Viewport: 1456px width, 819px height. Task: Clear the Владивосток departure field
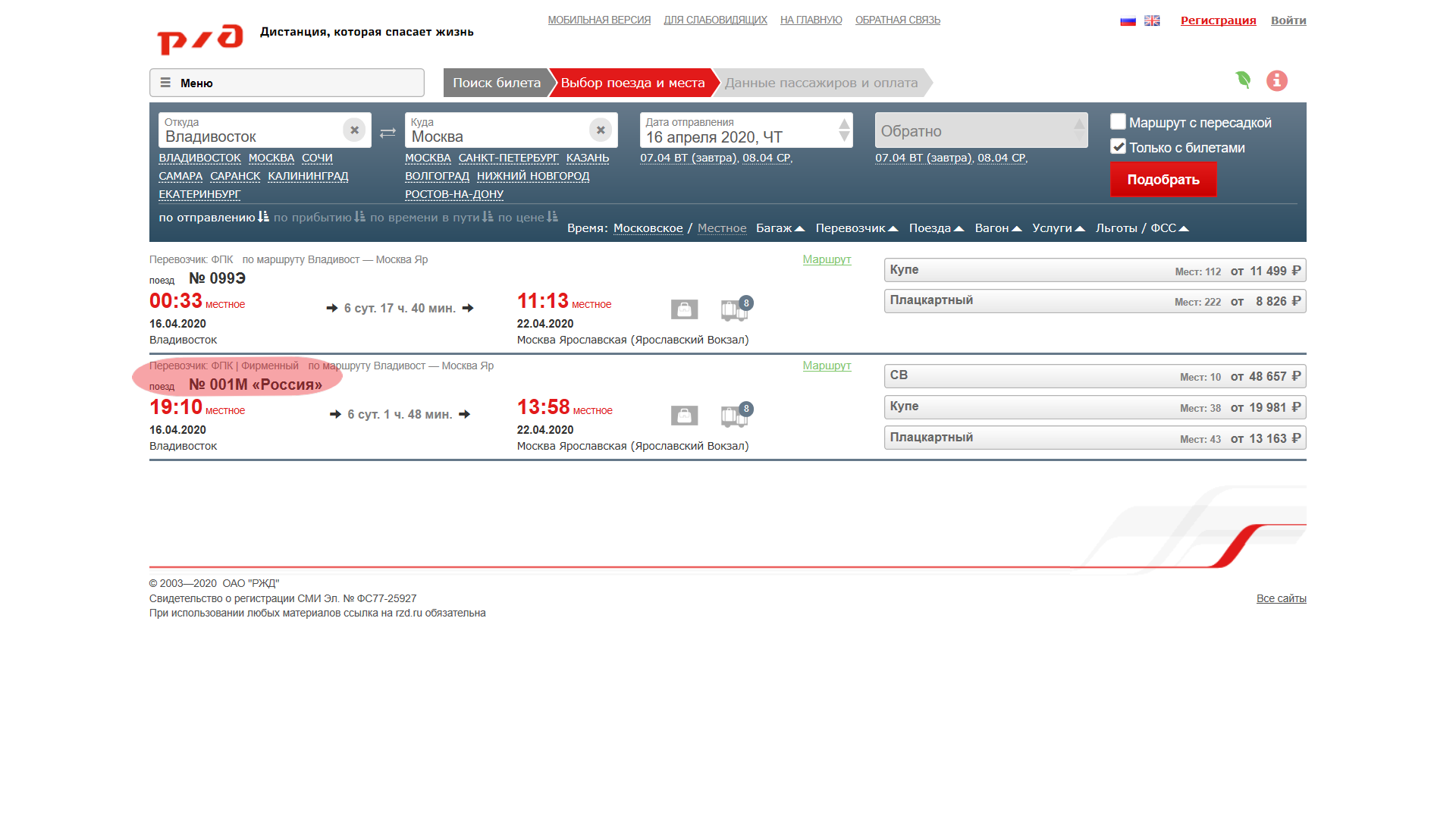pos(354,130)
